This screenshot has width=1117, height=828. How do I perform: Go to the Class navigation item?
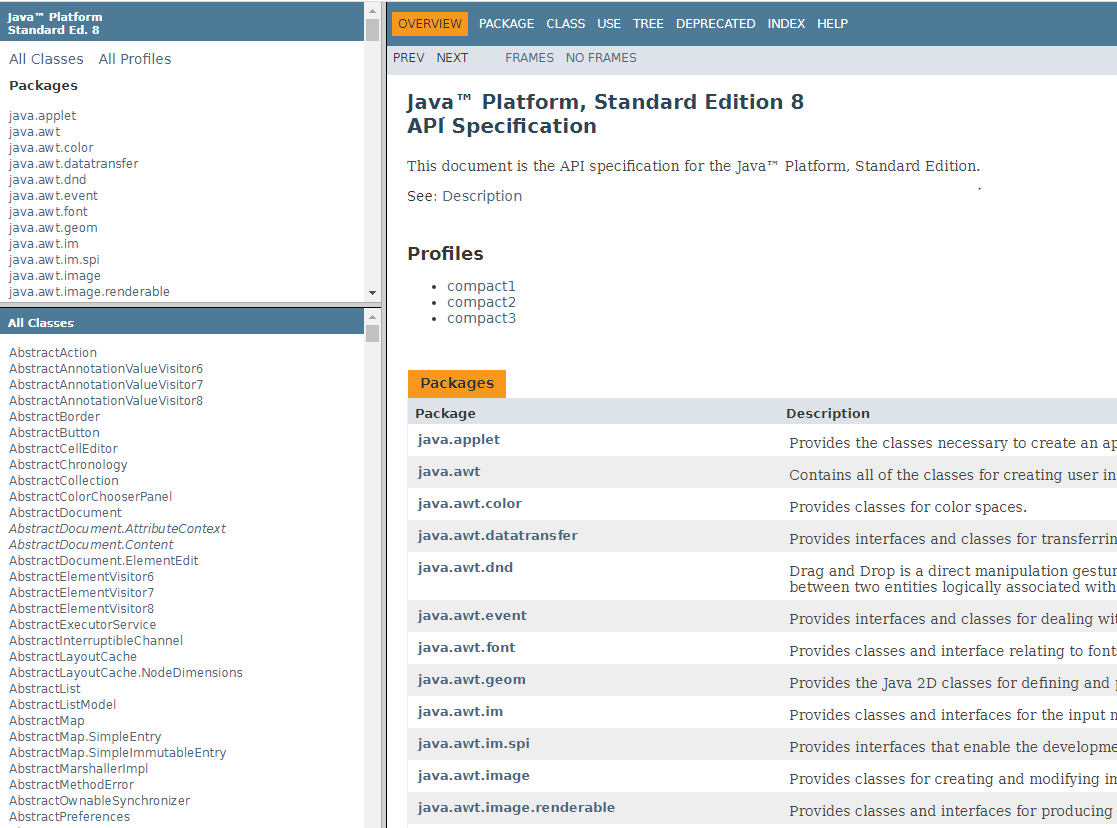(566, 24)
